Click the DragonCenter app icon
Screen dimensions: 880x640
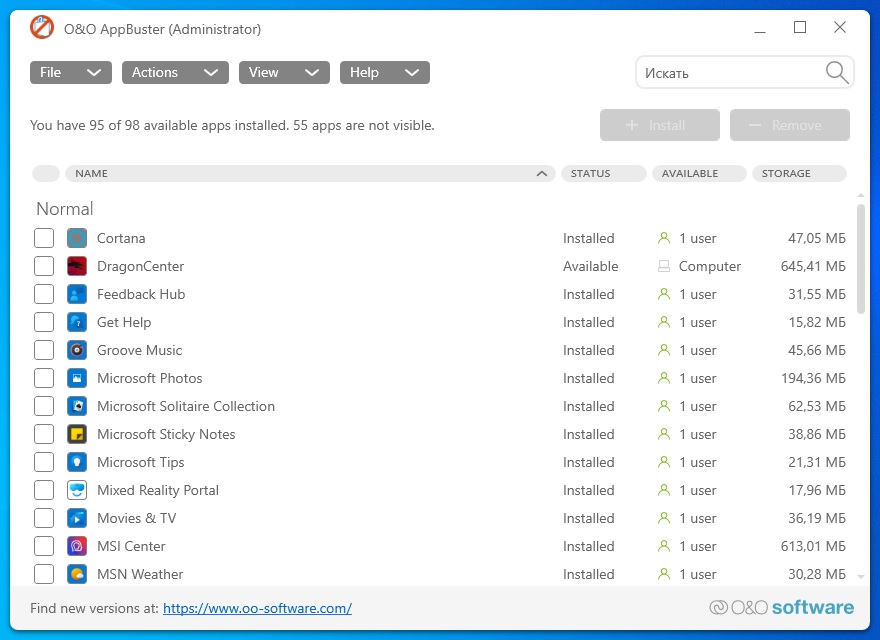click(77, 266)
